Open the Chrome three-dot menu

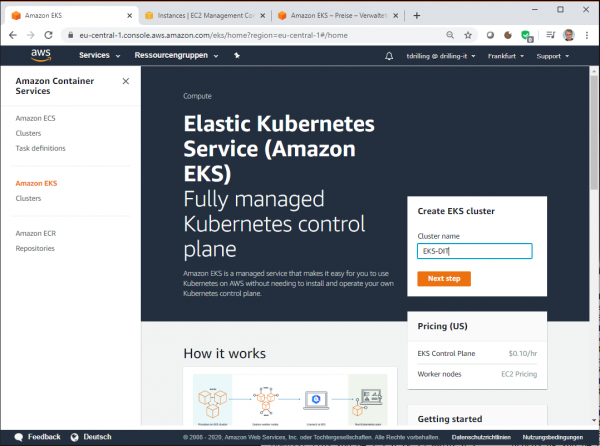(587, 35)
